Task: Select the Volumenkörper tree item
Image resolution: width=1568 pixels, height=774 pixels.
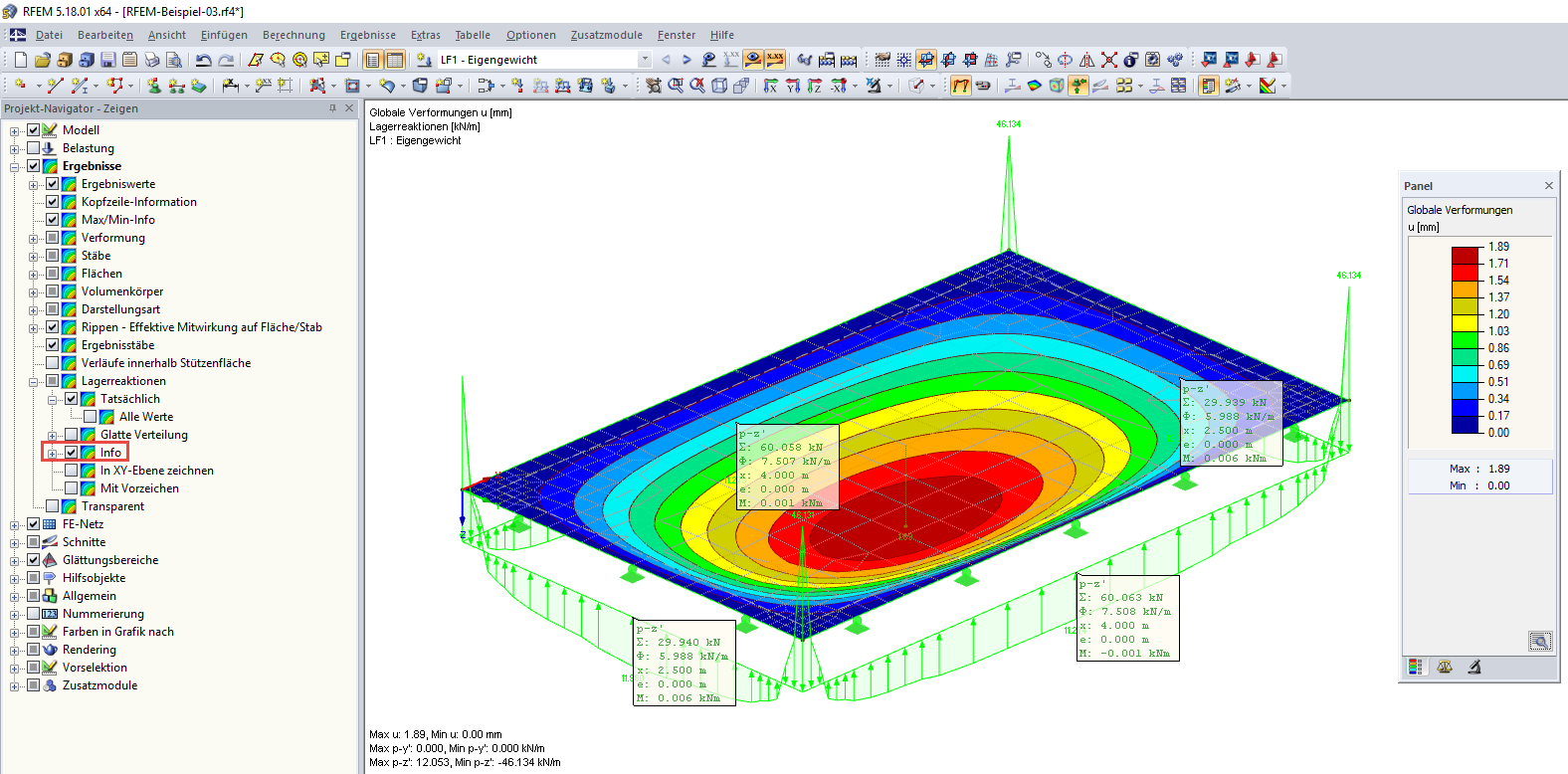Action: click(x=122, y=291)
